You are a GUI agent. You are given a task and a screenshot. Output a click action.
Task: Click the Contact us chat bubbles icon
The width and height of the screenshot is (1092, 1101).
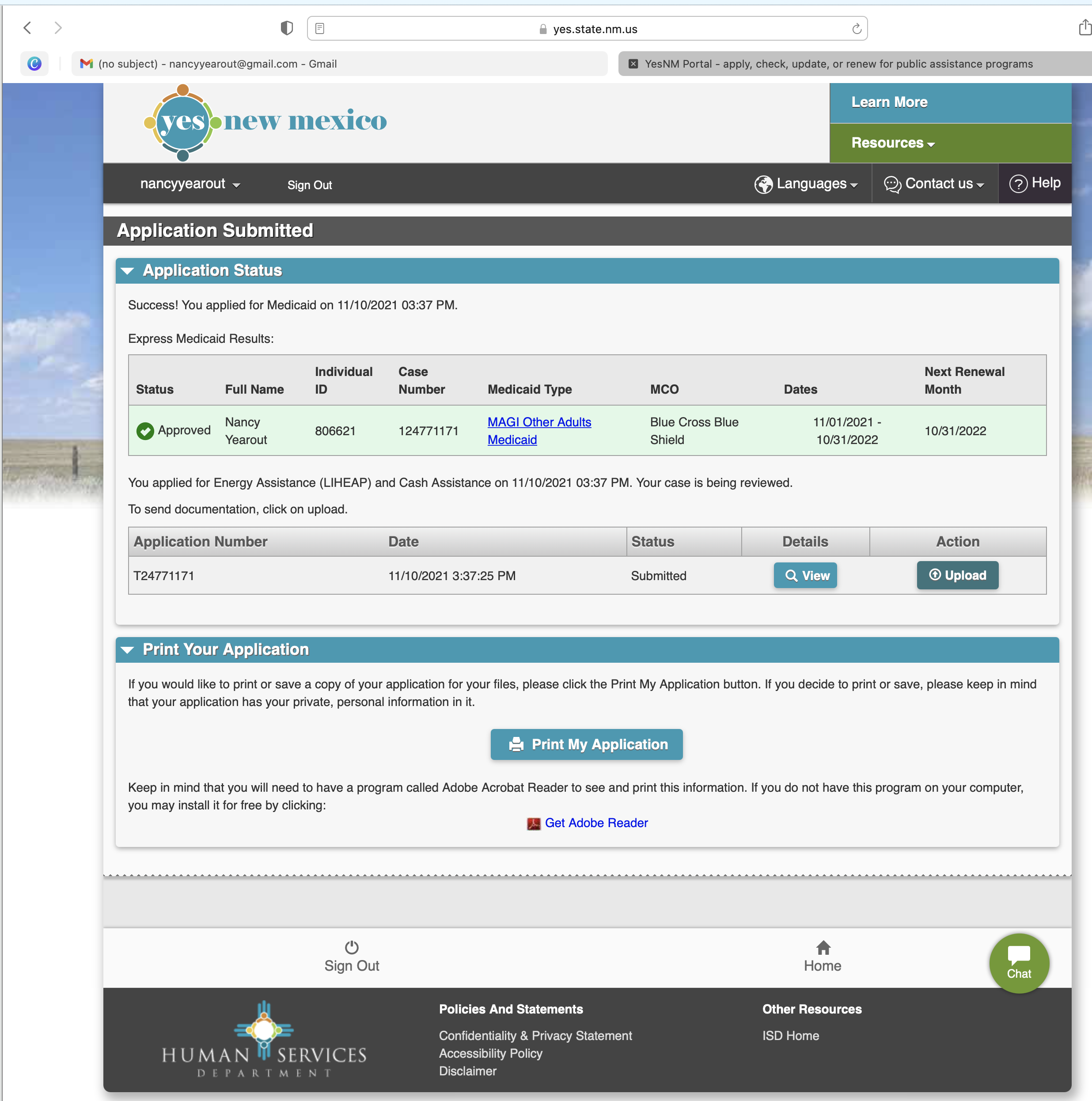coord(892,184)
